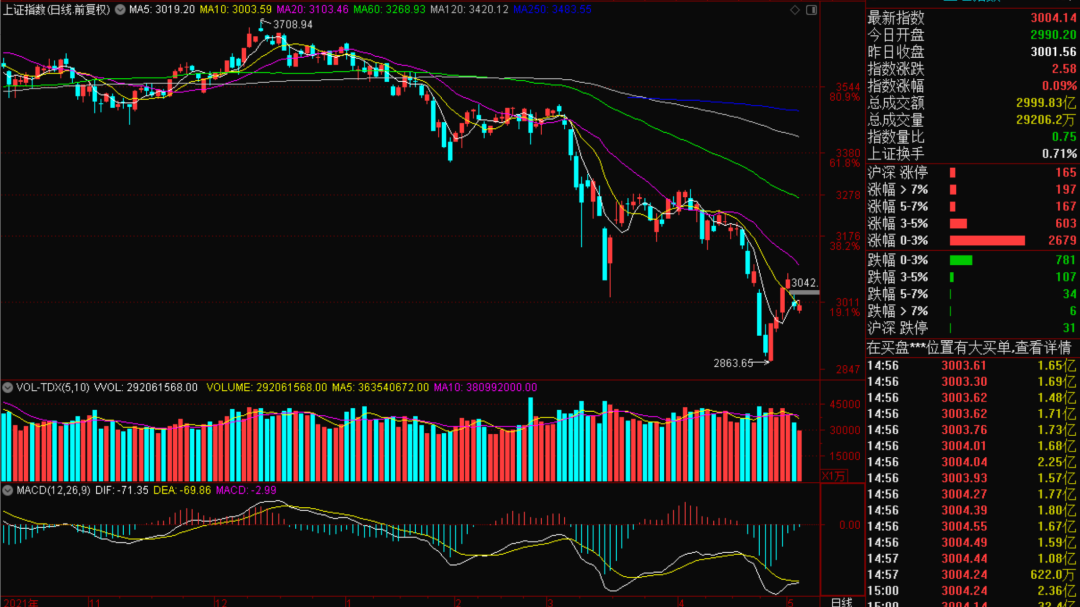Click the 2863.65 low price marker
This screenshot has height=607, width=1080.
coord(734,362)
